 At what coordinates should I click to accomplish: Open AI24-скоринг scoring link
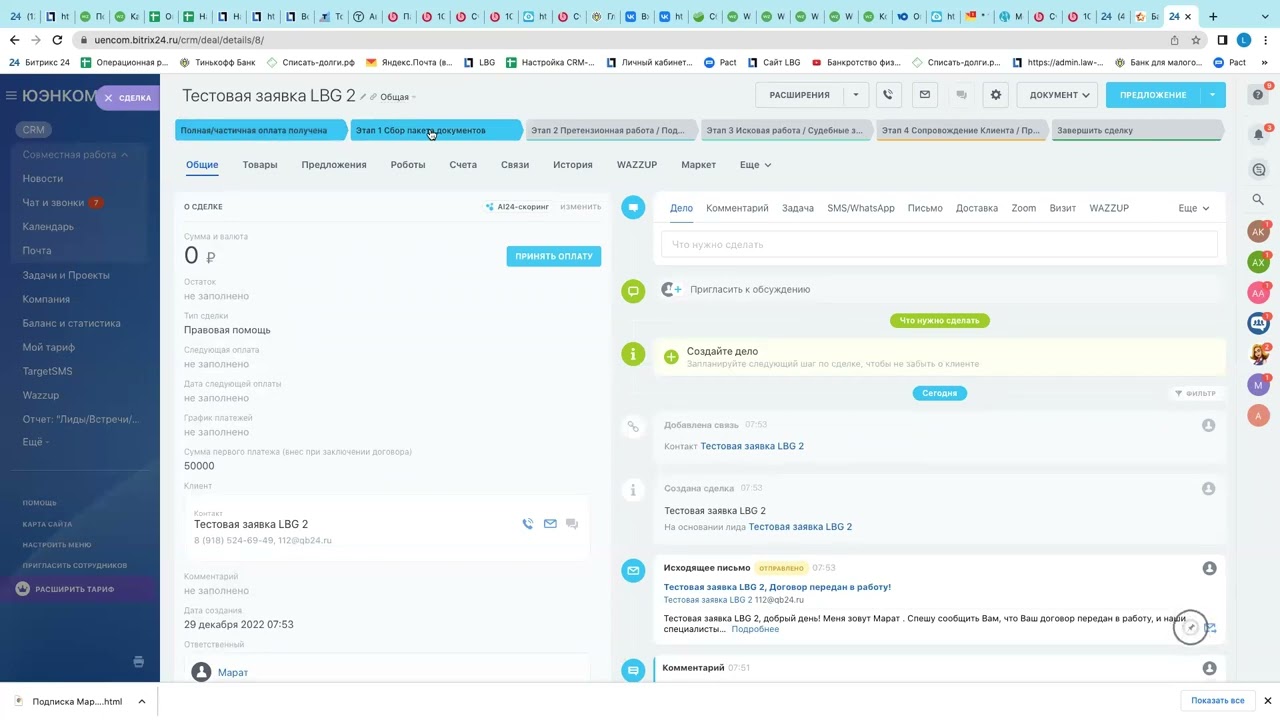tap(517, 207)
